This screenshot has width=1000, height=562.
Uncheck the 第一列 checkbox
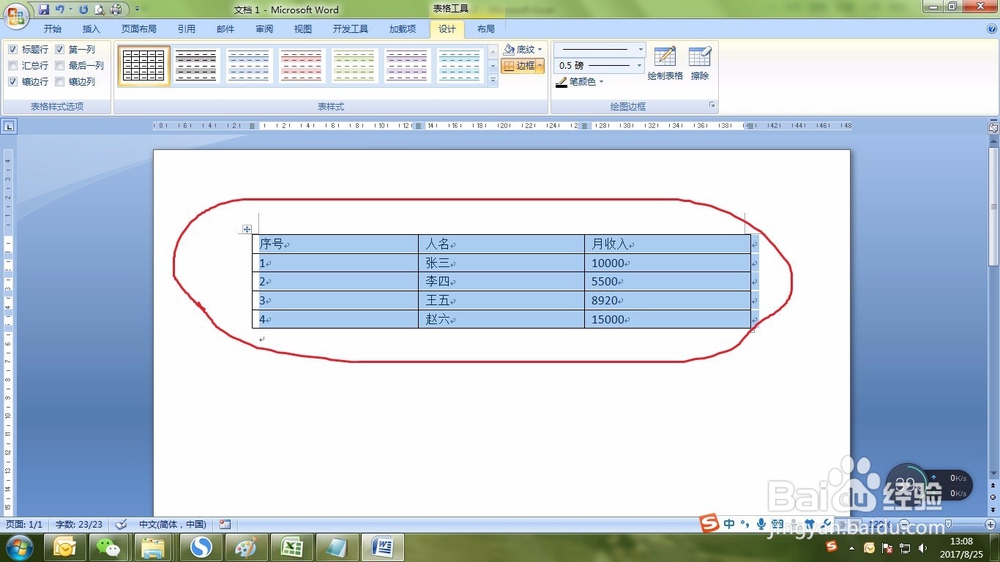pos(59,49)
